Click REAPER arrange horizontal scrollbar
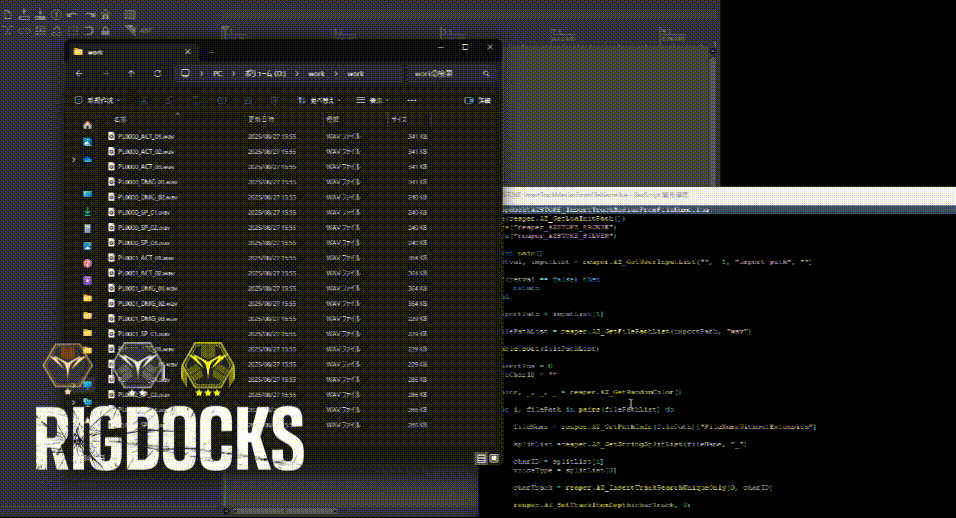The height and width of the screenshot is (518, 956). pyautogui.click(x=285, y=511)
